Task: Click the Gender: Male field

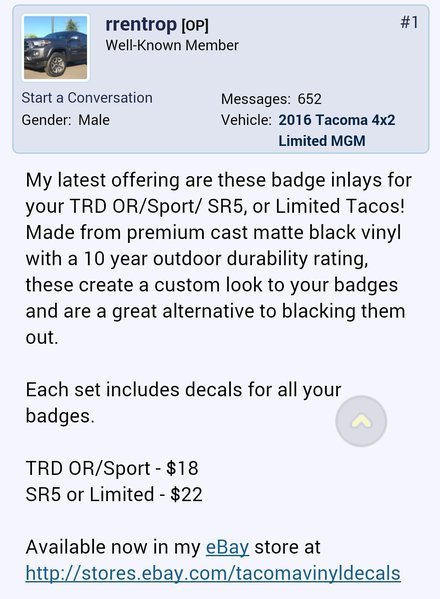Action: click(x=65, y=120)
